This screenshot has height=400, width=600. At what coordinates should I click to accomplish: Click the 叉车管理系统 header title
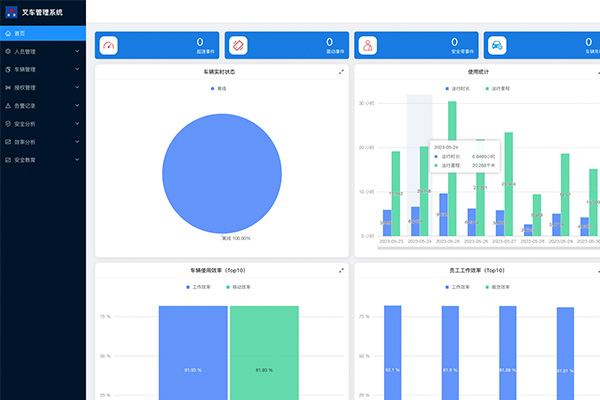point(42,12)
